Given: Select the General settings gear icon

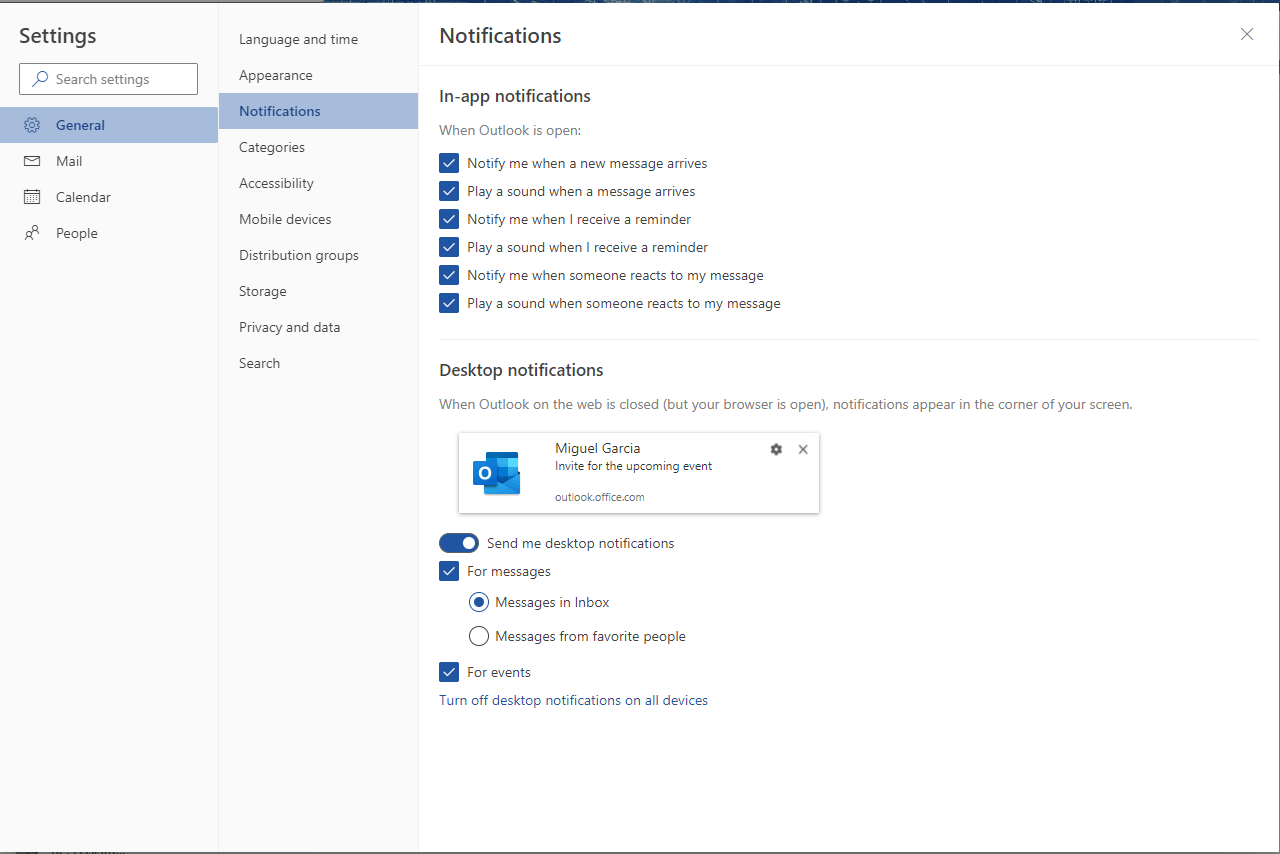Looking at the screenshot, I should click(31, 124).
